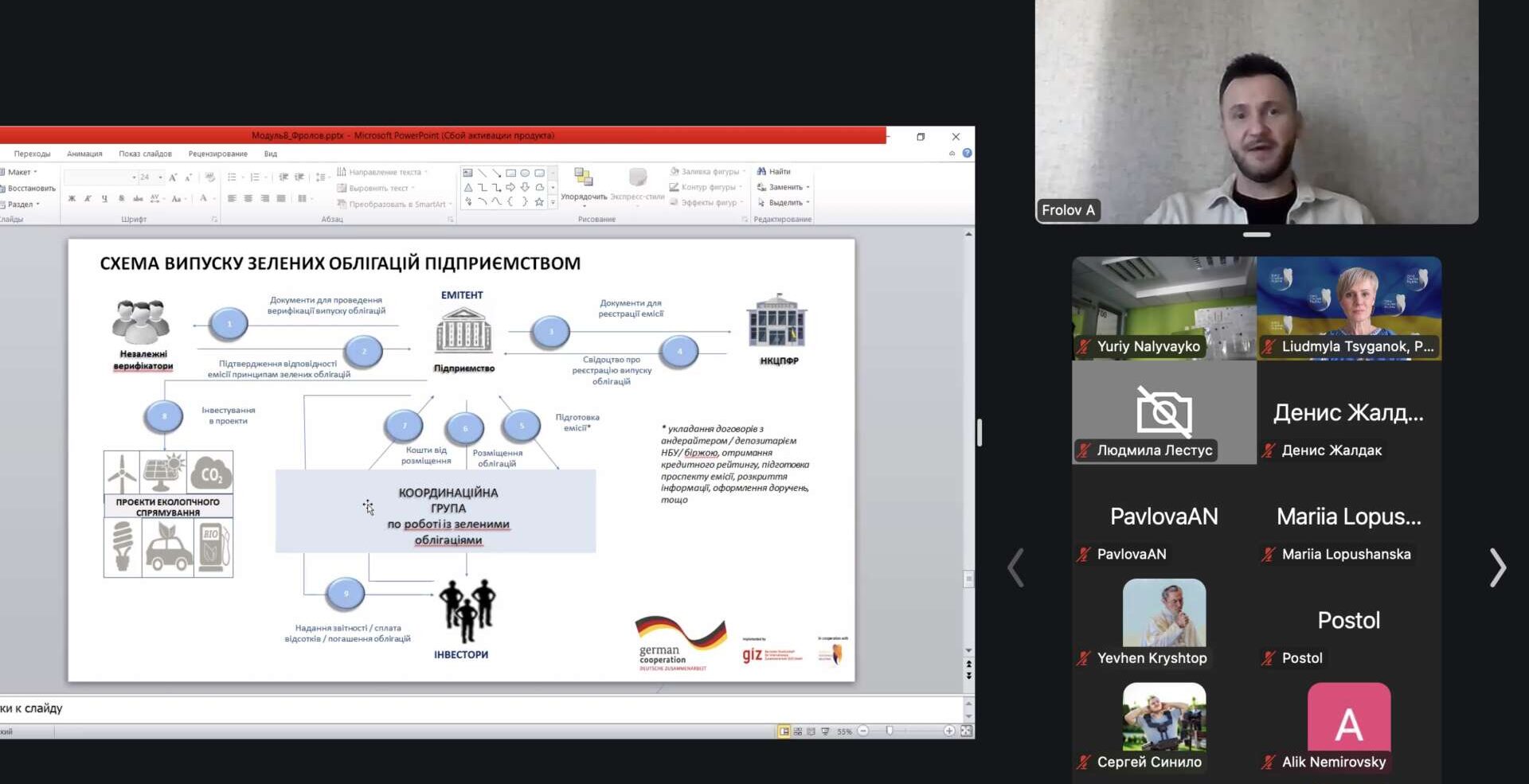Expand the Выделить select dropdown

(784, 203)
